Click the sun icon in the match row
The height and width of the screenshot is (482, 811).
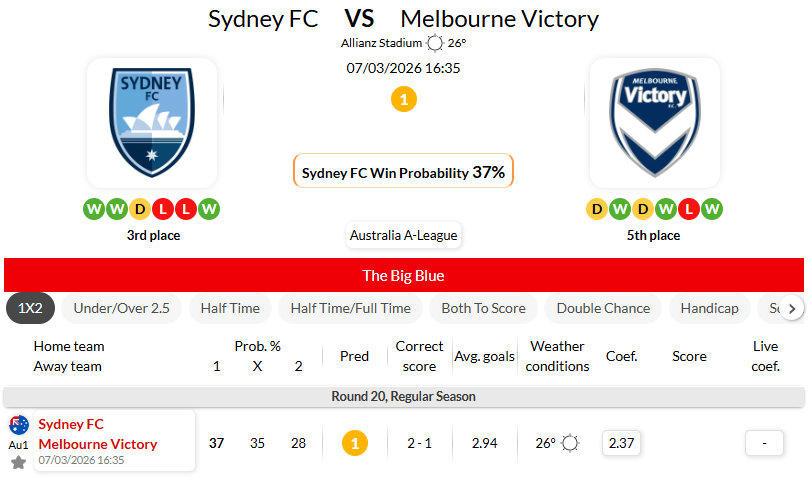tap(570, 443)
